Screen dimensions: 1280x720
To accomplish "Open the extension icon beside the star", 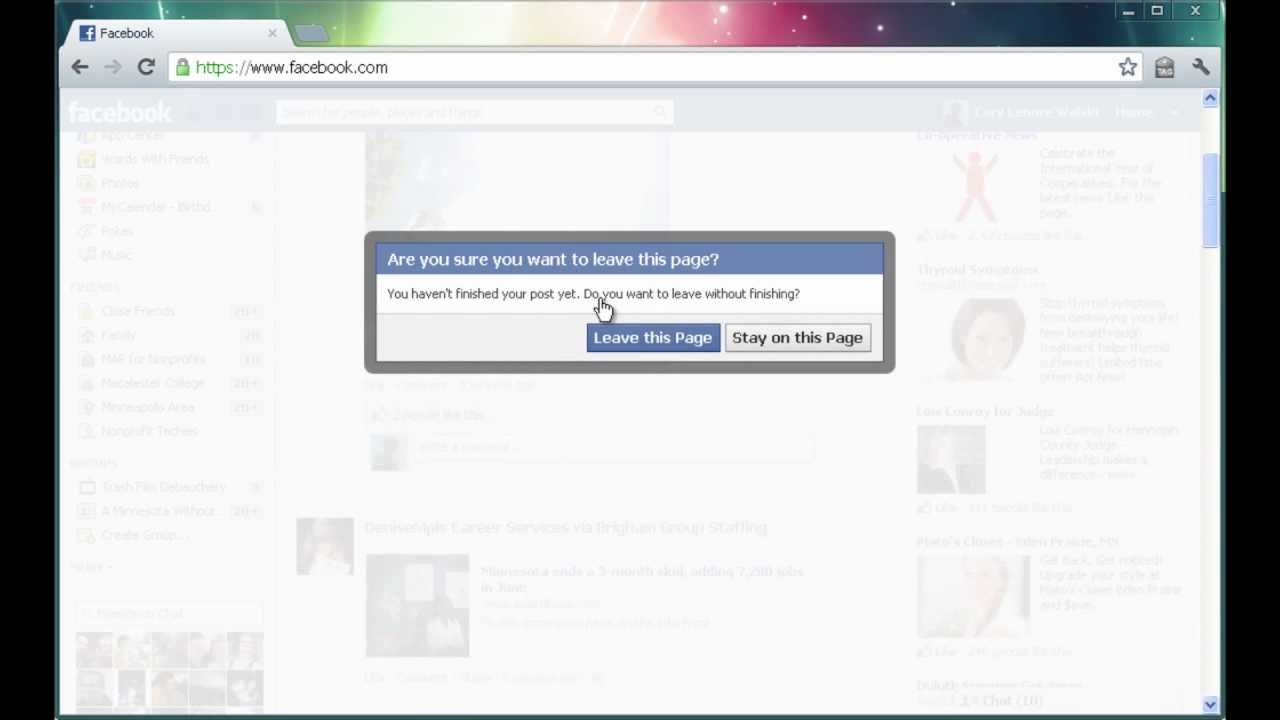I will [x=1164, y=67].
